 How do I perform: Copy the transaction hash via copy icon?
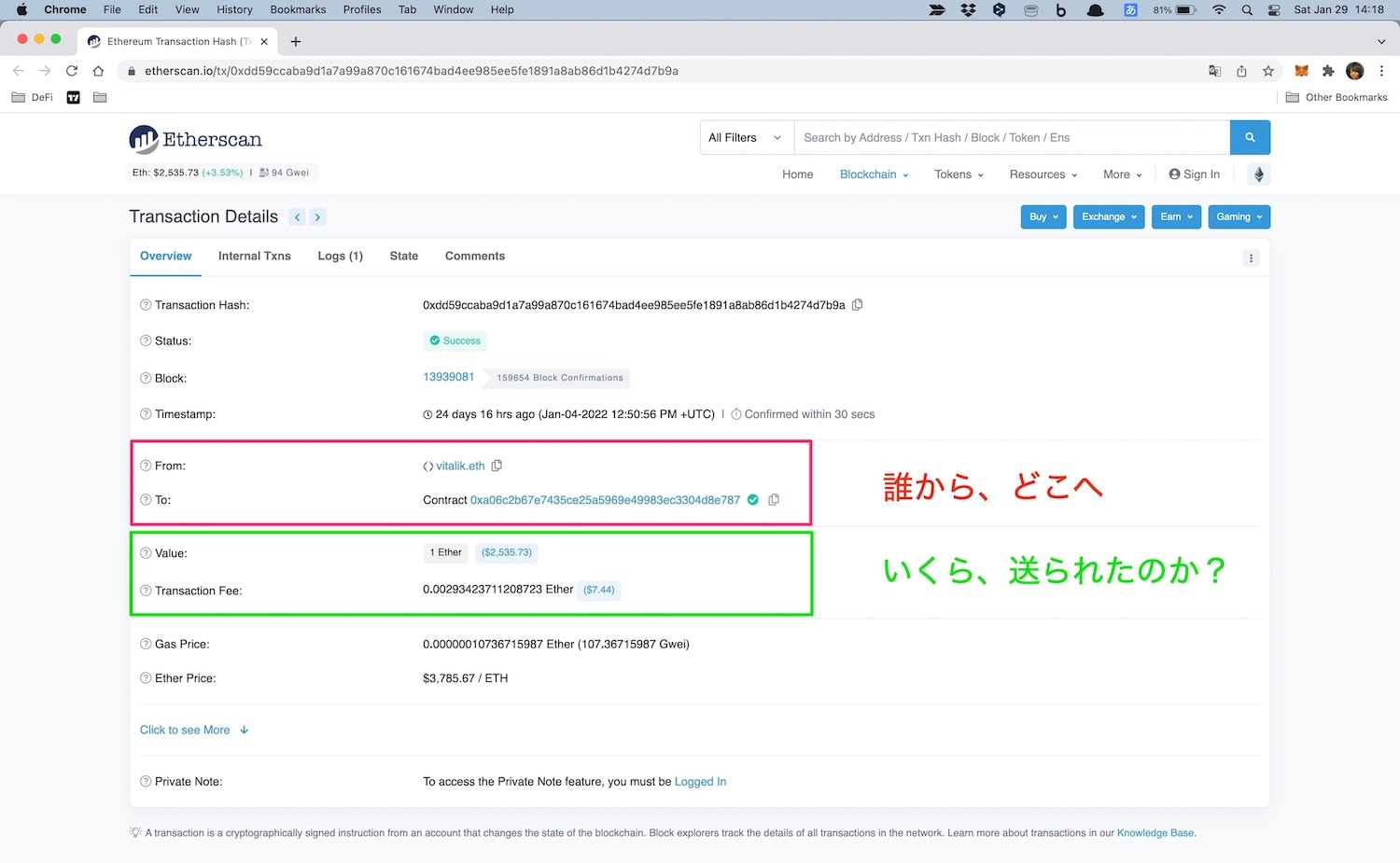click(857, 305)
